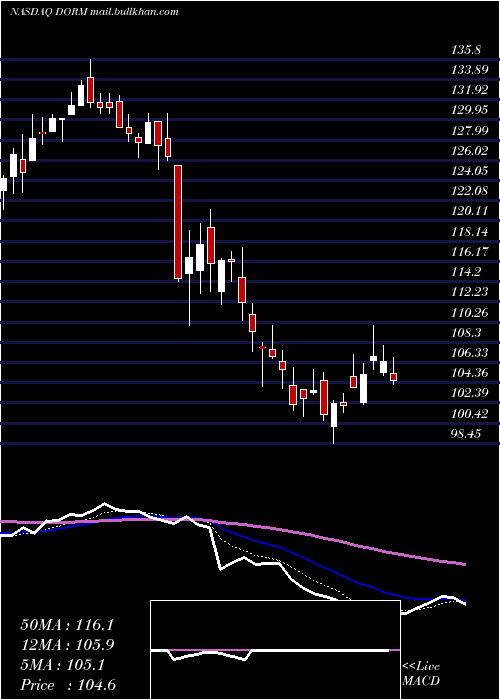Image resolution: width=500 pixels, height=700 pixels.
Task: Click the 12MA : 105.9 reading
Action: pyautogui.click(x=67, y=645)
